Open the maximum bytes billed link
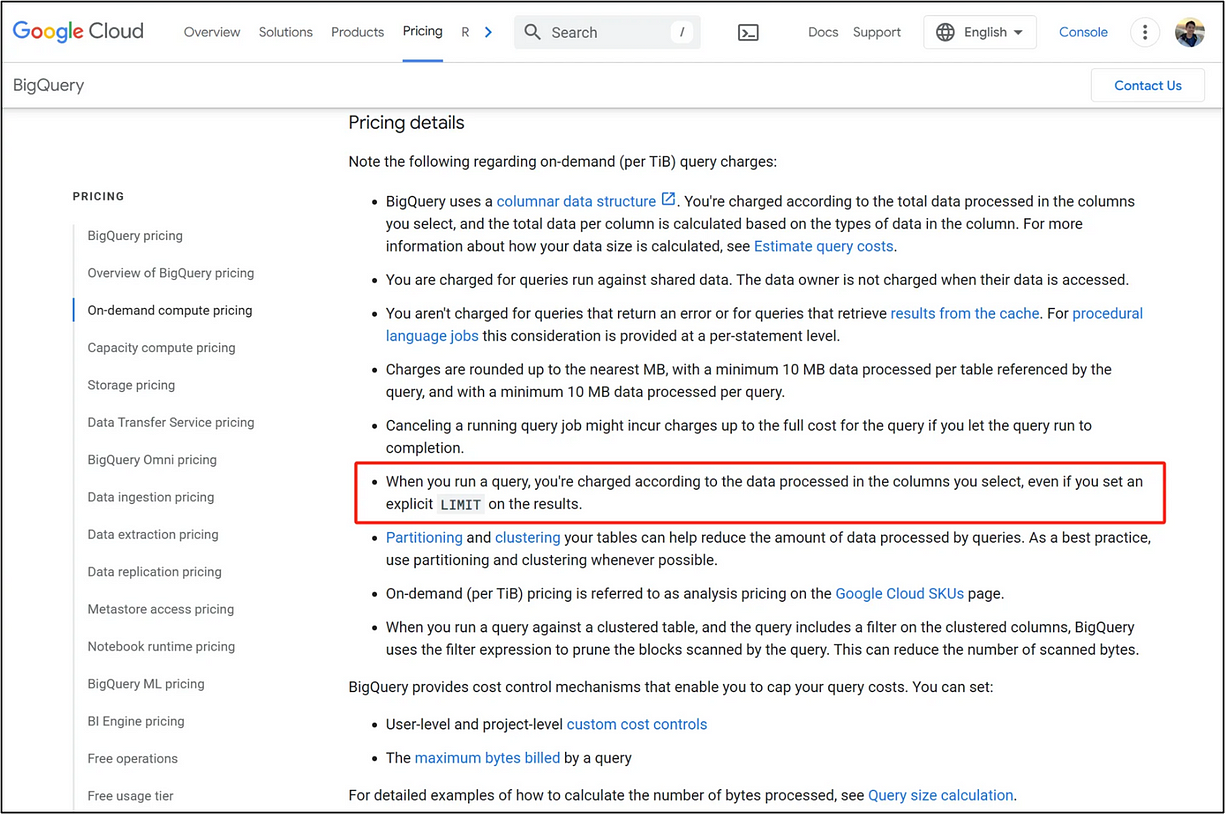1225x814 pixels. [487, 758]
